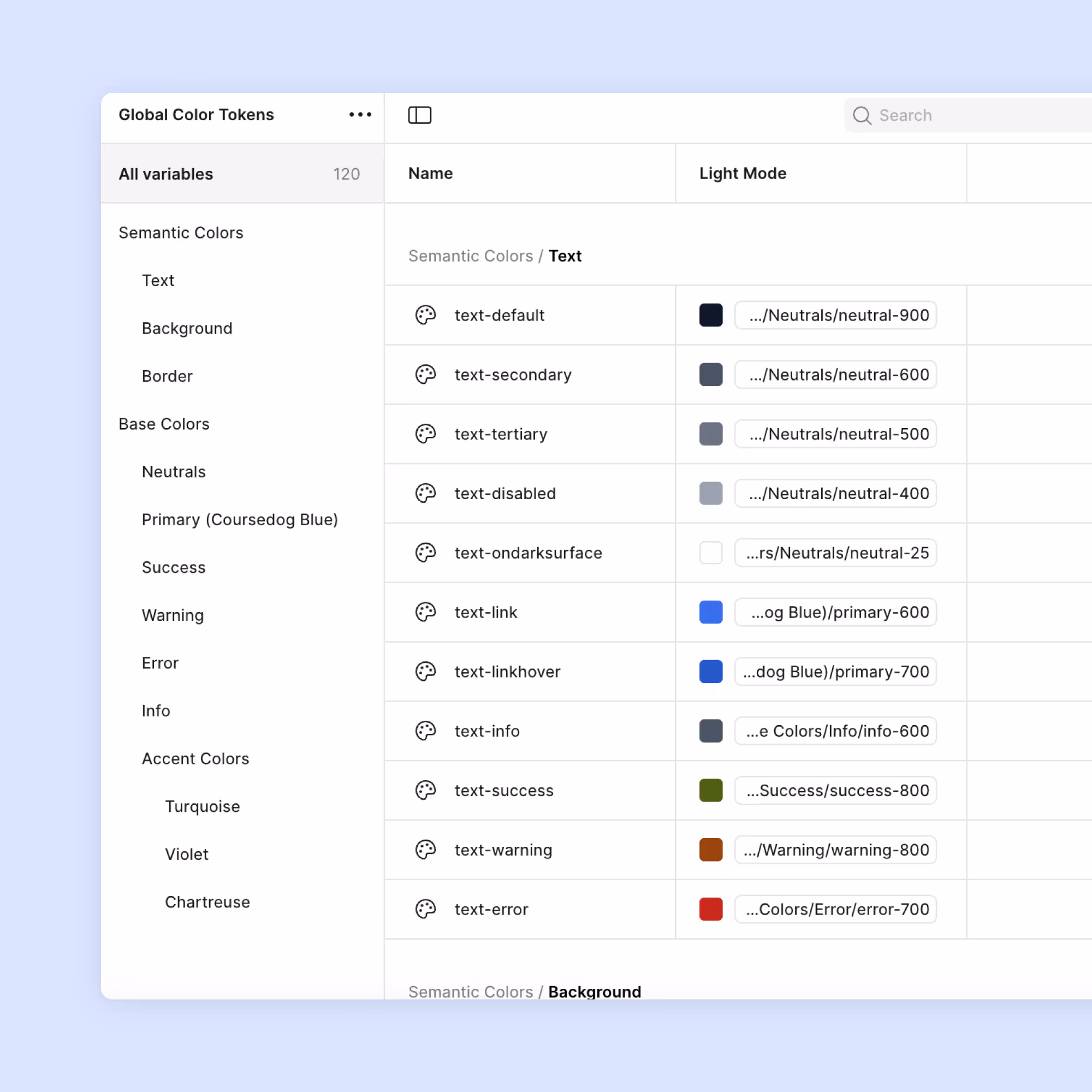Click the .../Neutrals/neutral-600 alias chip
This screenshot has width=1092, height=1092.
(835, 375)
